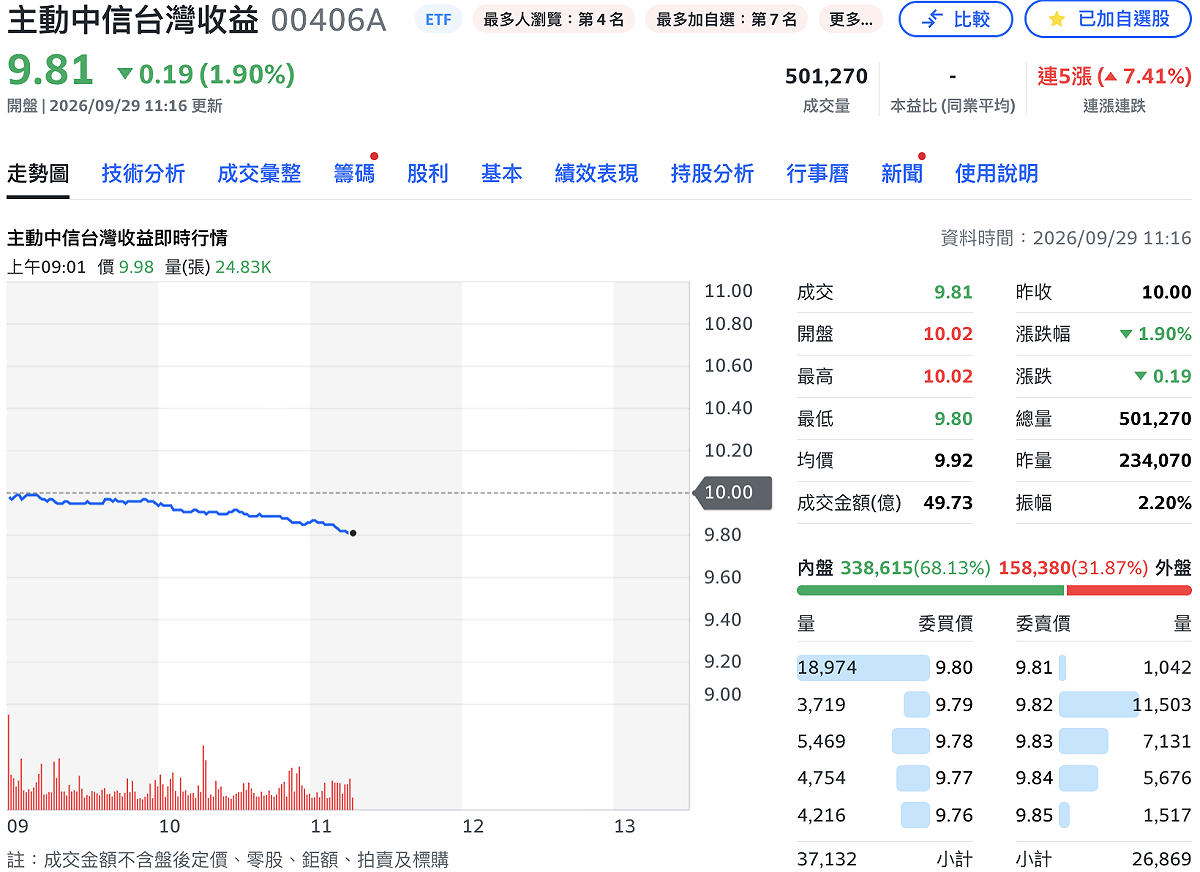Image resolution: width=1200 pixels, height=872 pixels.
Task: Click the bid volume bar for 9.80
Action: pos(863,667)
